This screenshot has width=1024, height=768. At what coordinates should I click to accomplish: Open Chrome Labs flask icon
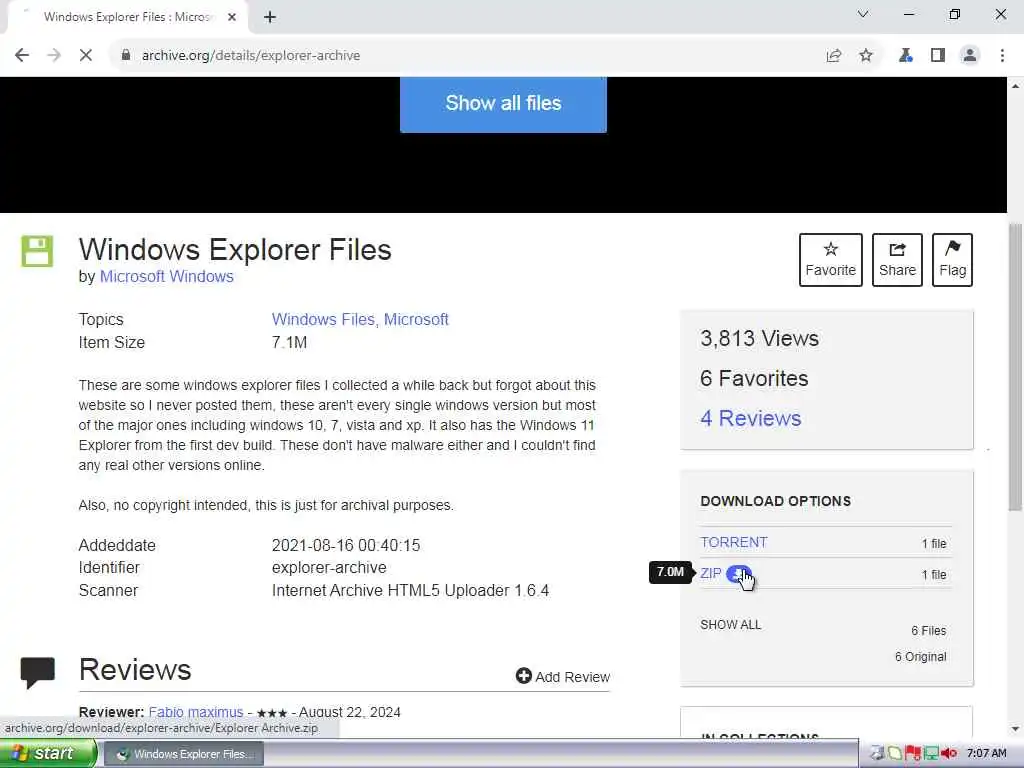pyautogui.click(x=905, y=56)
